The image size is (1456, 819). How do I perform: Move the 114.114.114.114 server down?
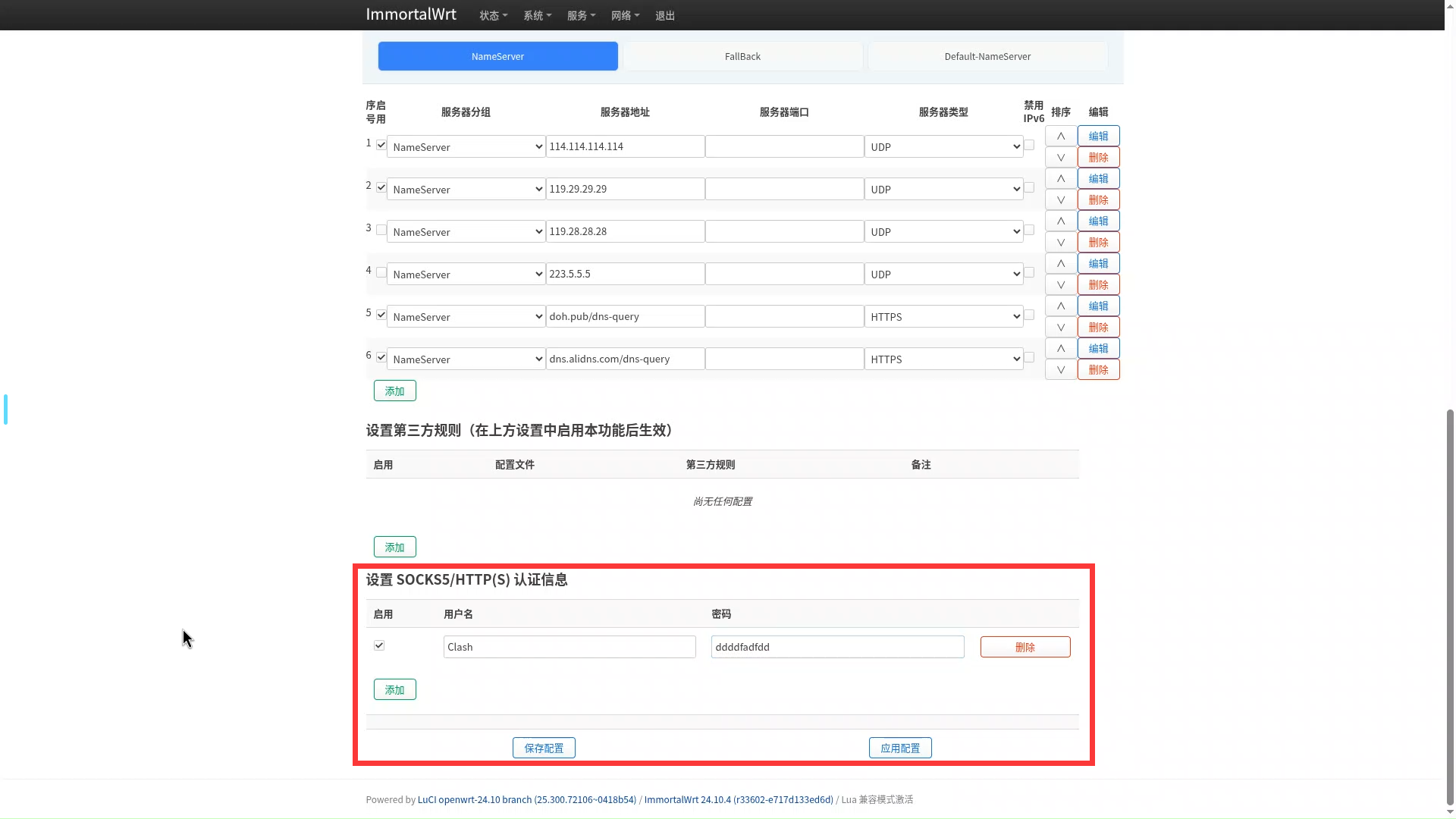click(1060, 157)
